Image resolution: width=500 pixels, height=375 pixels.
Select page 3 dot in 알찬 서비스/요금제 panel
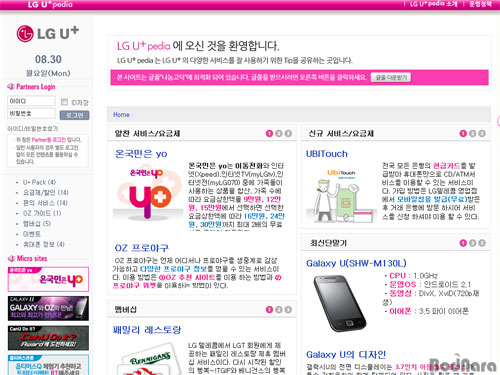click(288, 133)
